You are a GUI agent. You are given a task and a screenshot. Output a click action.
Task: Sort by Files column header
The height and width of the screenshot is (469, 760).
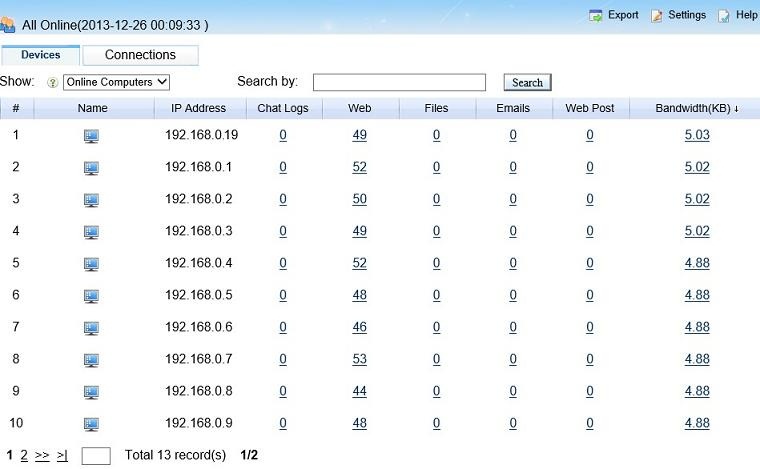click(x=436, y=108)
